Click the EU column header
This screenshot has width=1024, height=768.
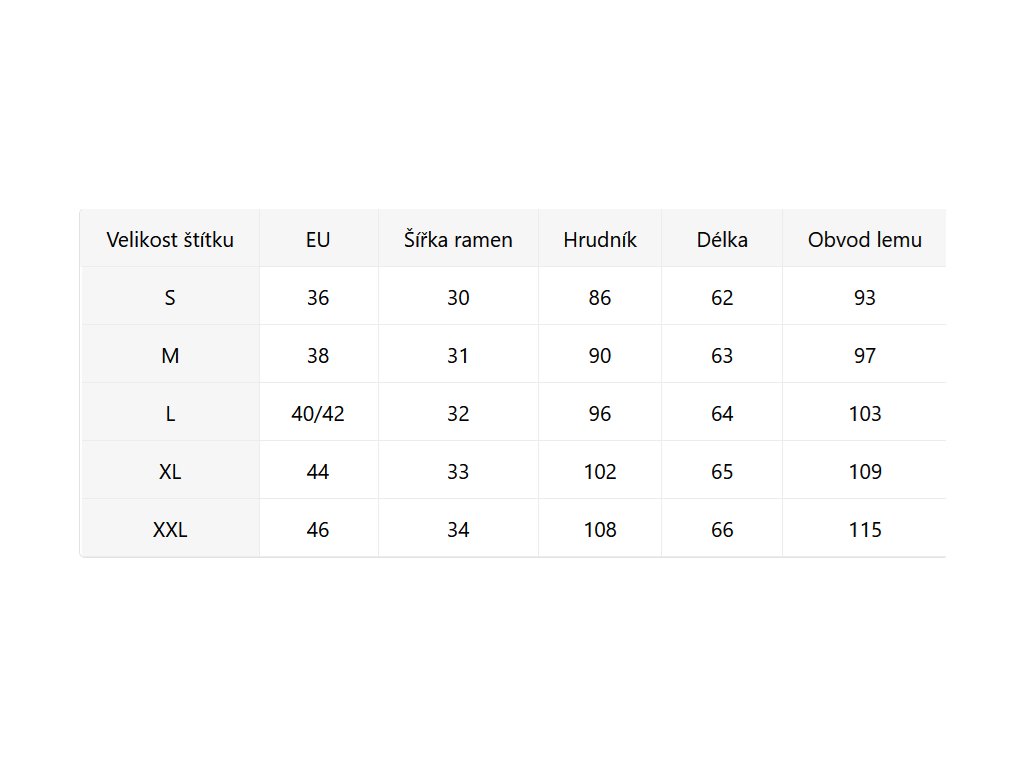coord(318,240)
